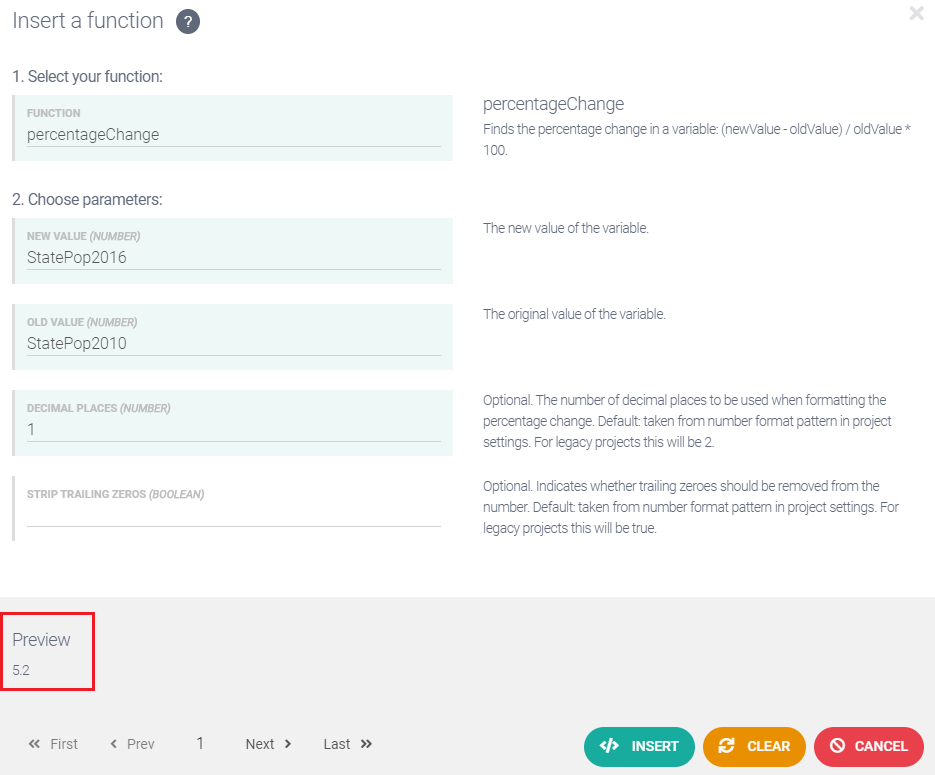The height and width of the screenshot is (775, 935).
Task: Open the Function field showing percentageChange
Action: 233,135
